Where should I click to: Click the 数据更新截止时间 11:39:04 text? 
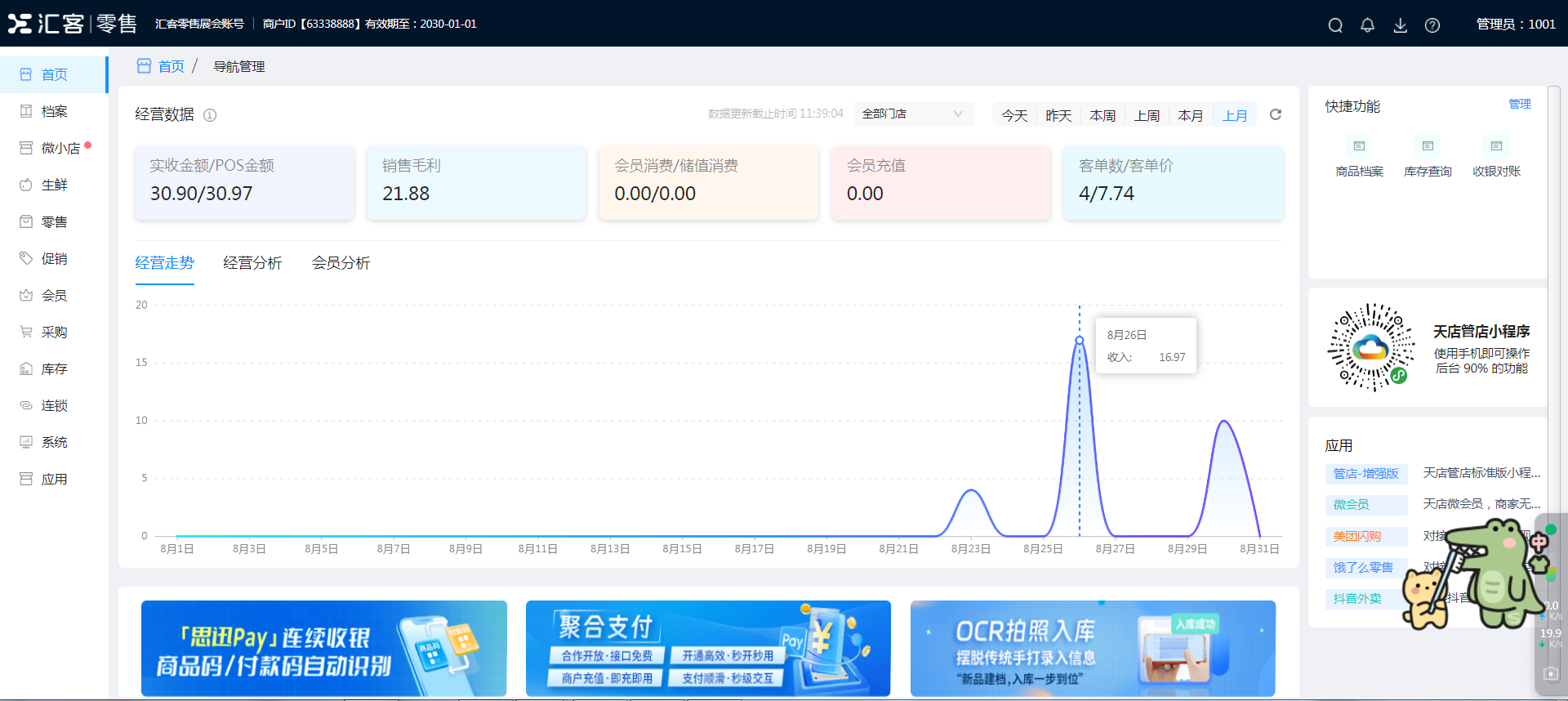(775, 114)
